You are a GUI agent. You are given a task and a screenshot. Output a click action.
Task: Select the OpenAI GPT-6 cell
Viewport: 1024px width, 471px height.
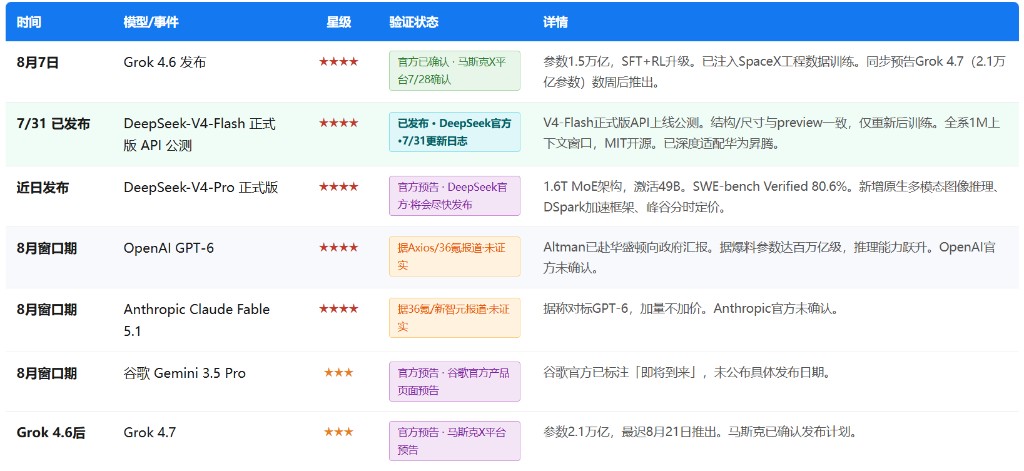168,249
